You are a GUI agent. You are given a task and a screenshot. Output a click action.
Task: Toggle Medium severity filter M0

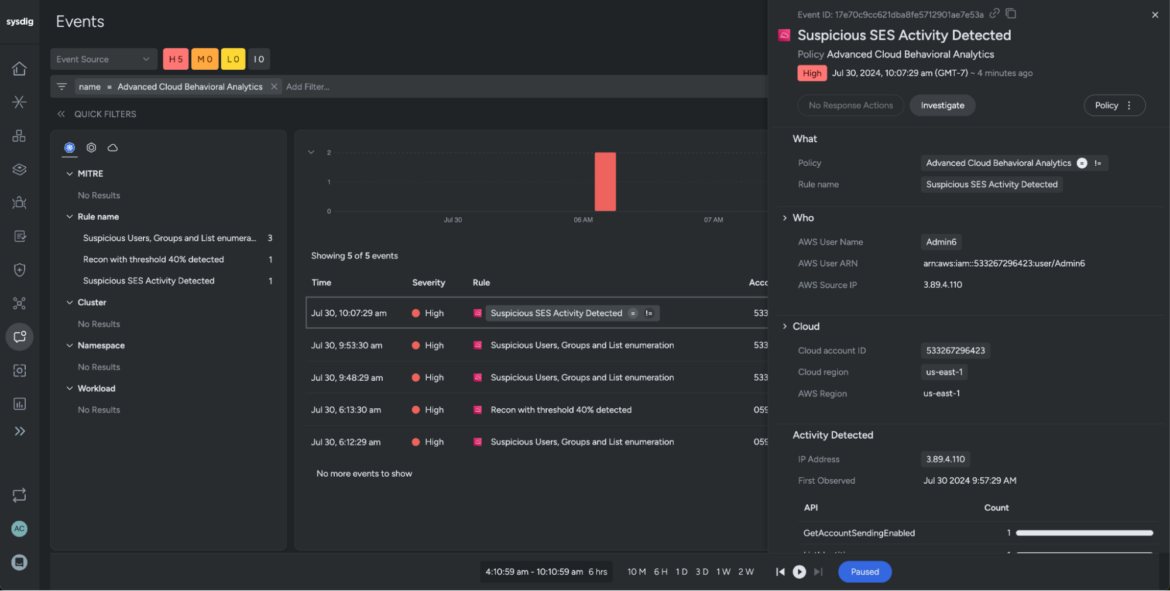[204, 59]
